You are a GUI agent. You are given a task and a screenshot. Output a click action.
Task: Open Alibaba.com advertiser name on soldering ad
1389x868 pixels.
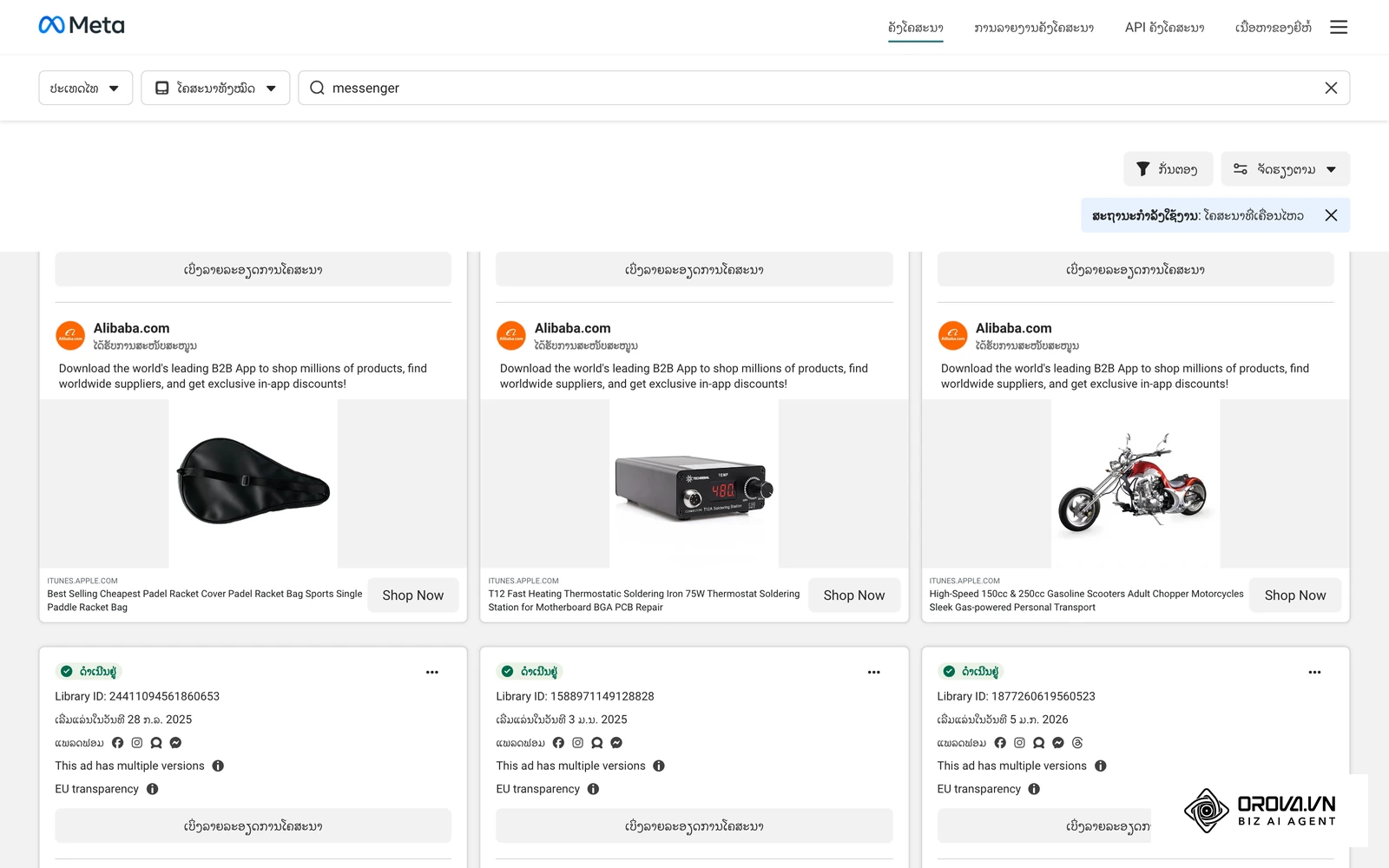coord(572,328)
